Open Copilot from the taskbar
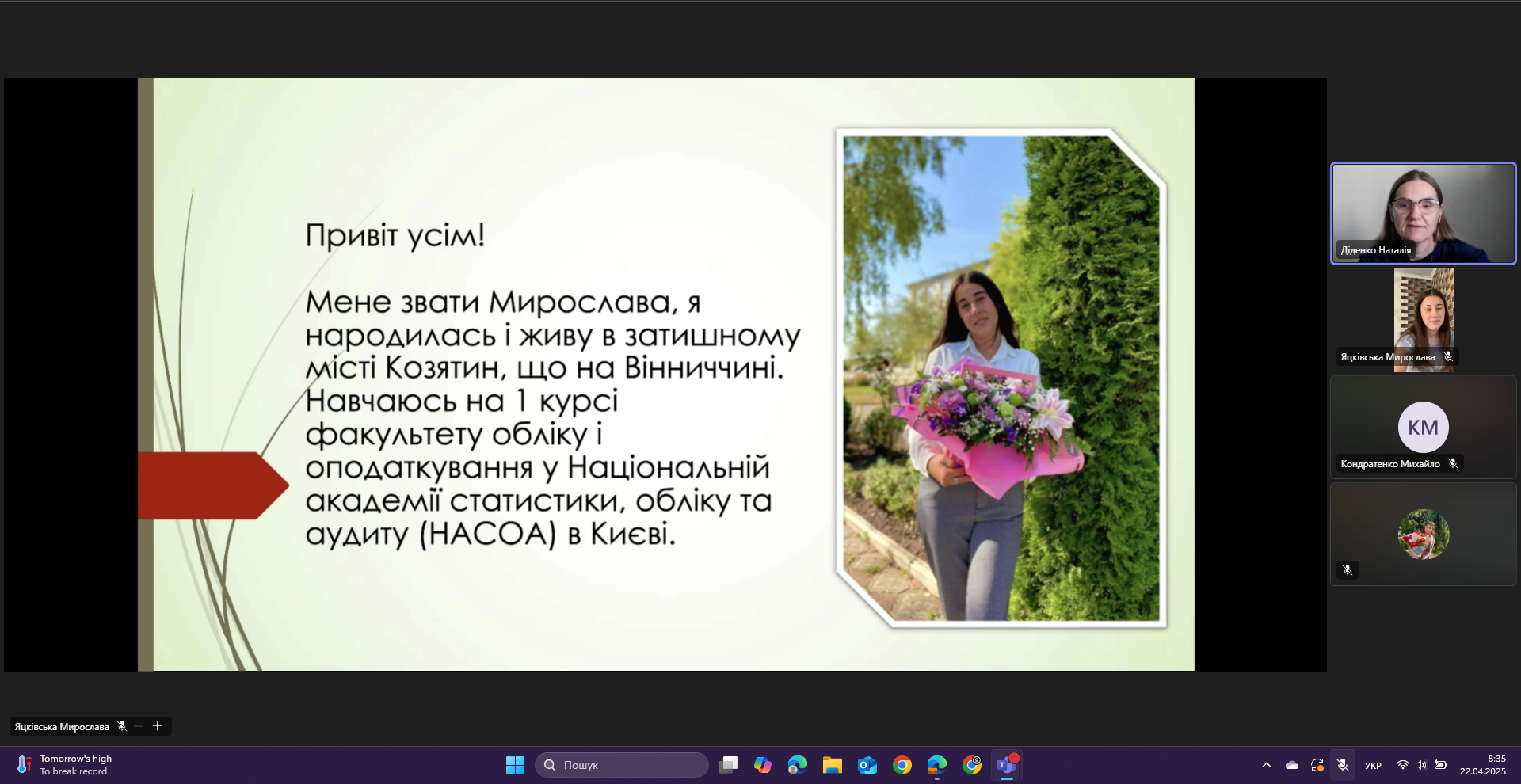Image resolution: width=1521 pixels, height=784 pixels. [762, 765]
